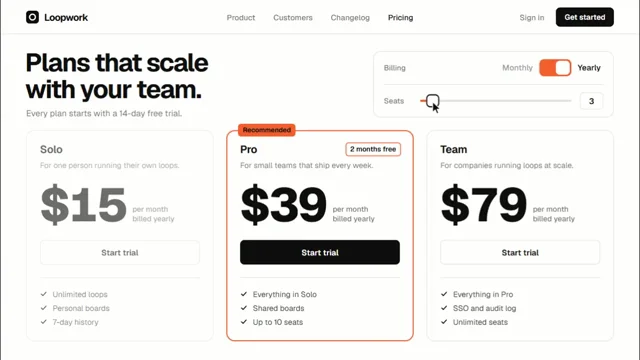The width and height of the screenshot is (640, 360).
Task: Click the Seats slider handle
Action: pos(433,101)
